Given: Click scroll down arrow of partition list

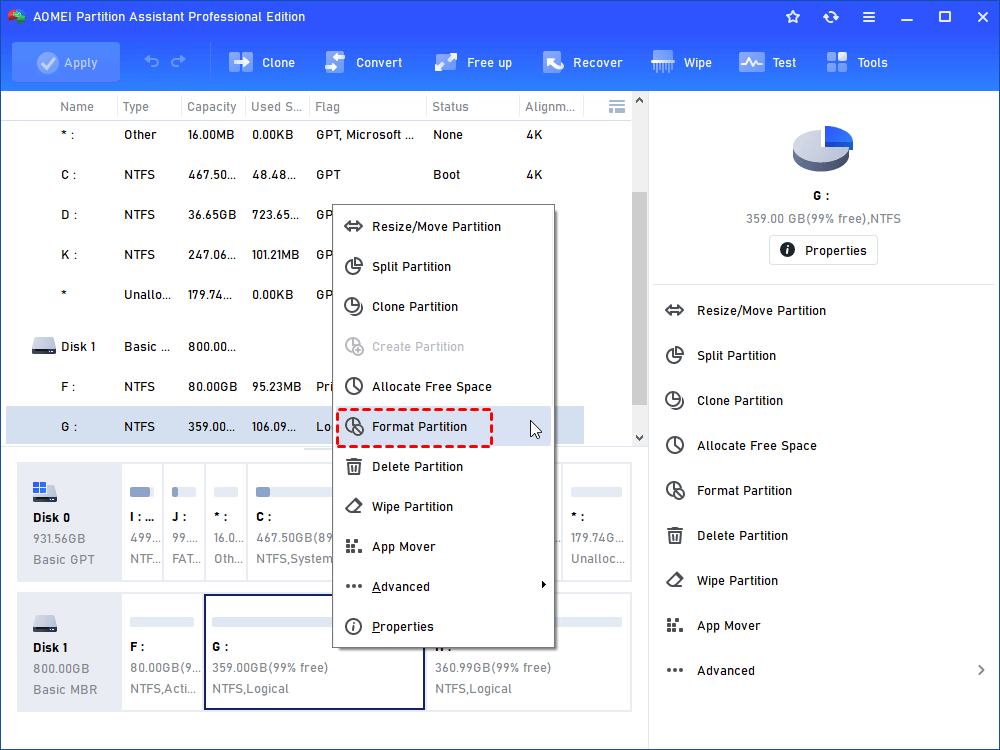Looking at the screenshot, I should coord(639,438).
